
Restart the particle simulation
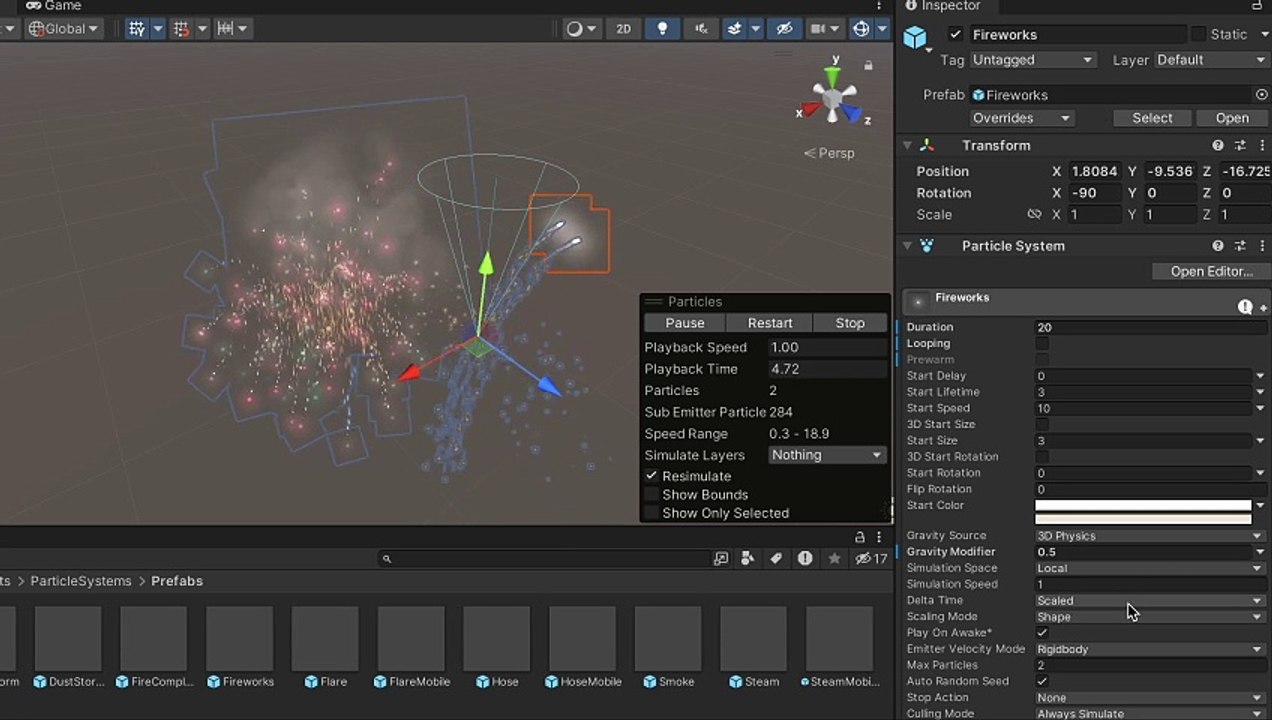(x=770, y=323)
